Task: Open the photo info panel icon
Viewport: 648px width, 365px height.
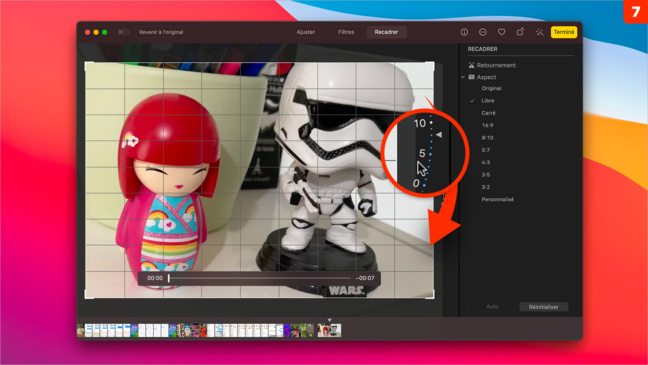Action: pos(464,32)
